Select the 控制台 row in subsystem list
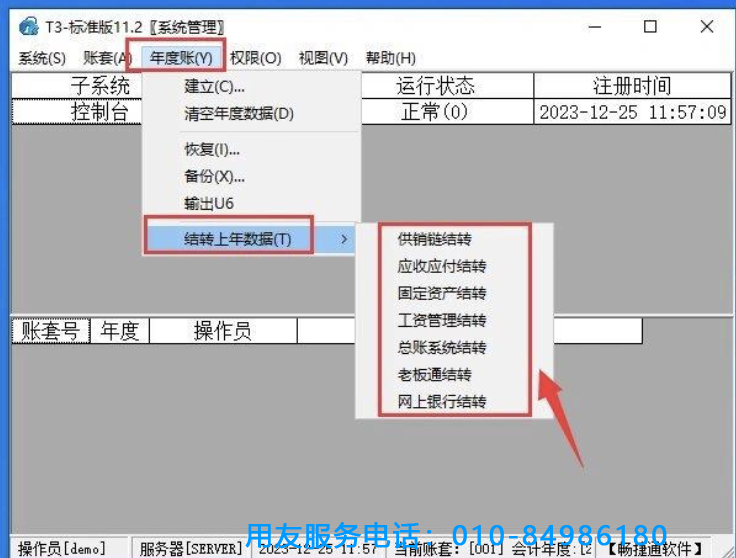This screenshot has width=736, height=558. (100, 111)
